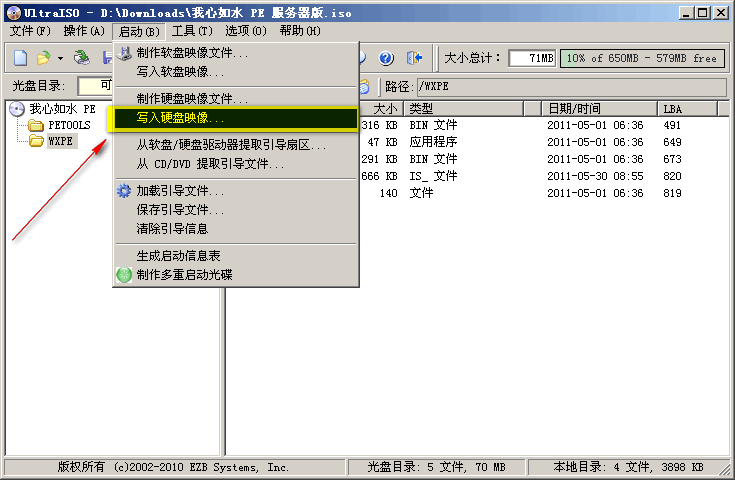Click the 路径 field showing /WXPE
735x480 pixels.
click(x=571, y=87)
